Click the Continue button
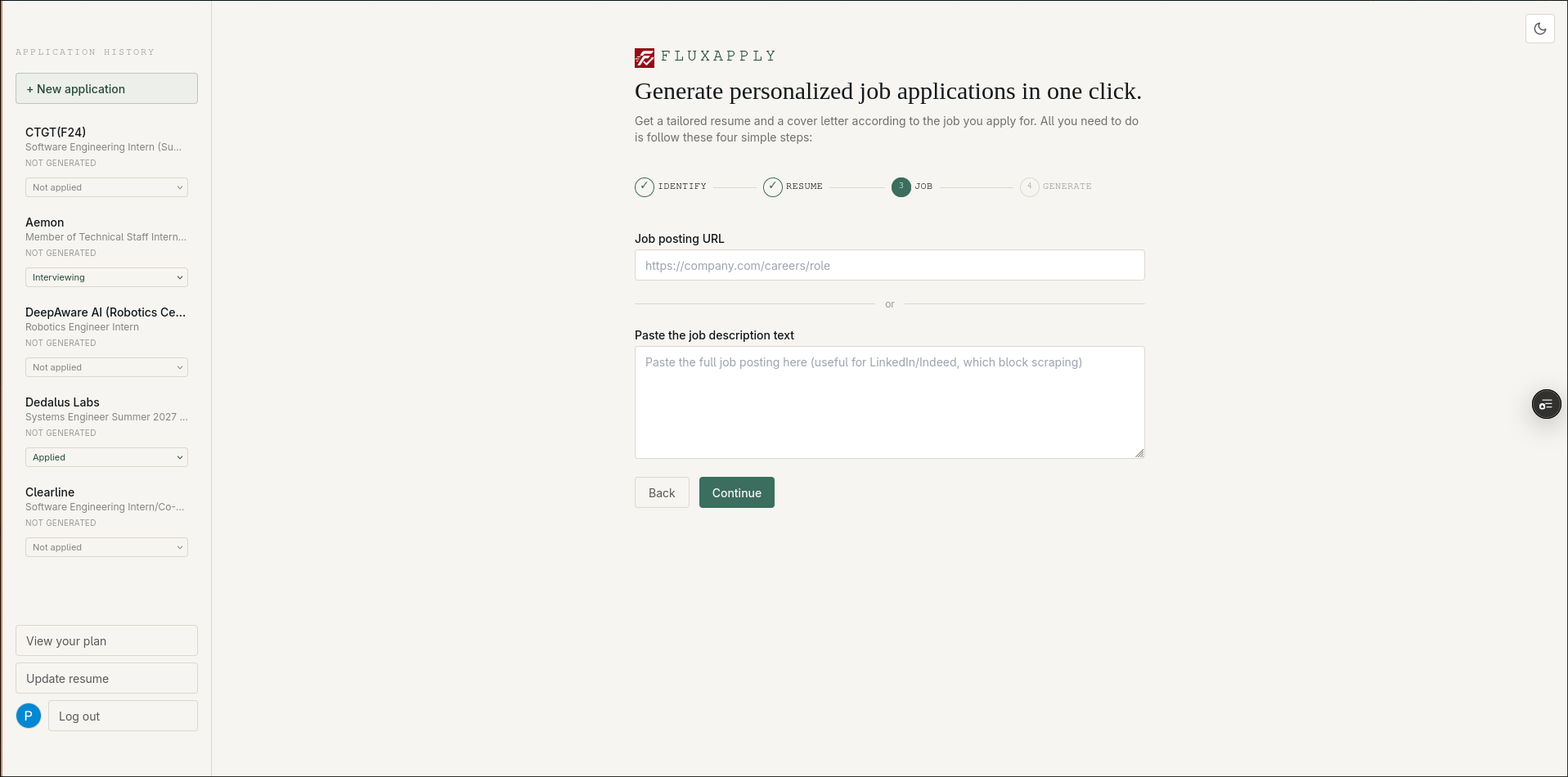This screenshot has width=1568, height=777. 736,492
